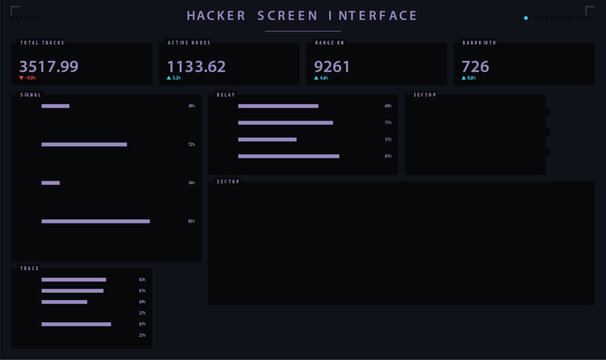Click the Trace panel heading
This screenshot has width=606, height=360.
[29, 268]
